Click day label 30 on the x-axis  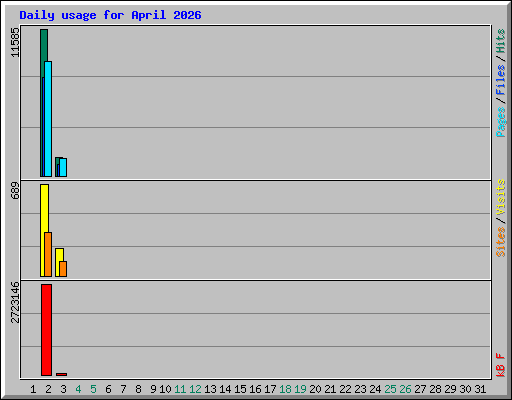[465, 389]
